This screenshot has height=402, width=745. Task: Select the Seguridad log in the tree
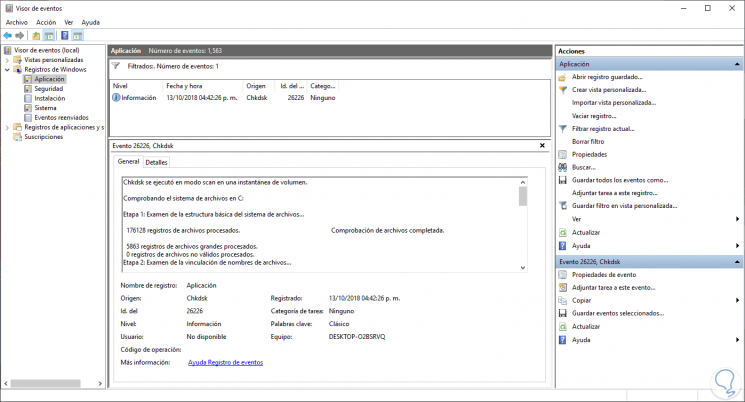tap(48, 89)
